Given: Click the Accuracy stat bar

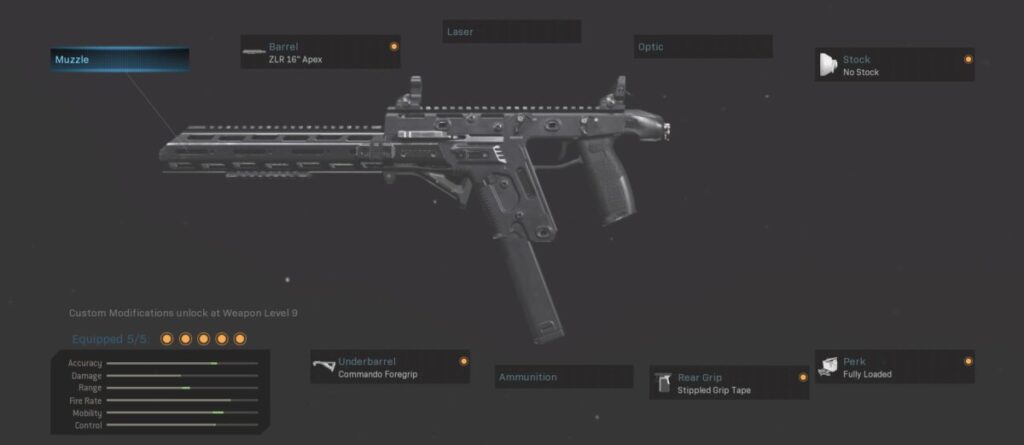Looking at the screenshot, I should pos(182,363).
